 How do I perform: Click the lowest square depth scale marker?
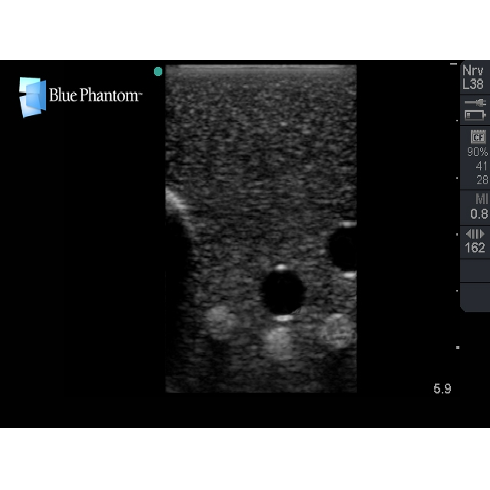click(x=458, y=347)
